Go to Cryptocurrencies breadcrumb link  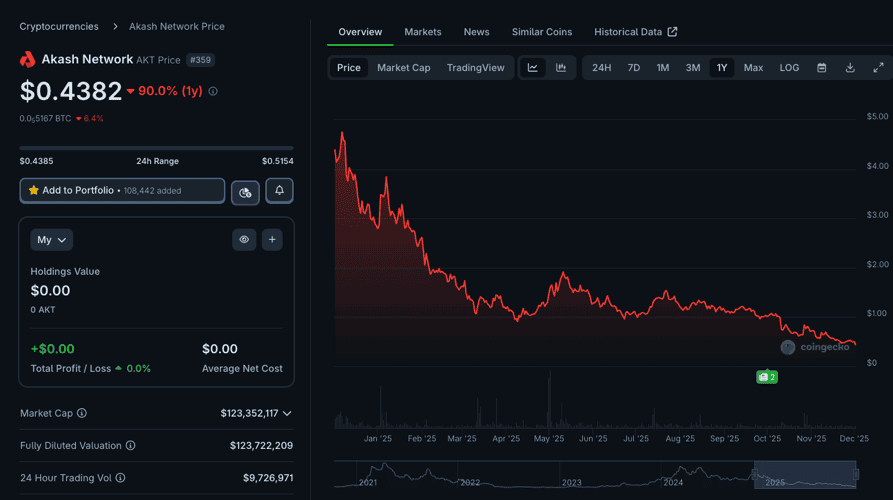pyautogui.click(x=59, y=26)
